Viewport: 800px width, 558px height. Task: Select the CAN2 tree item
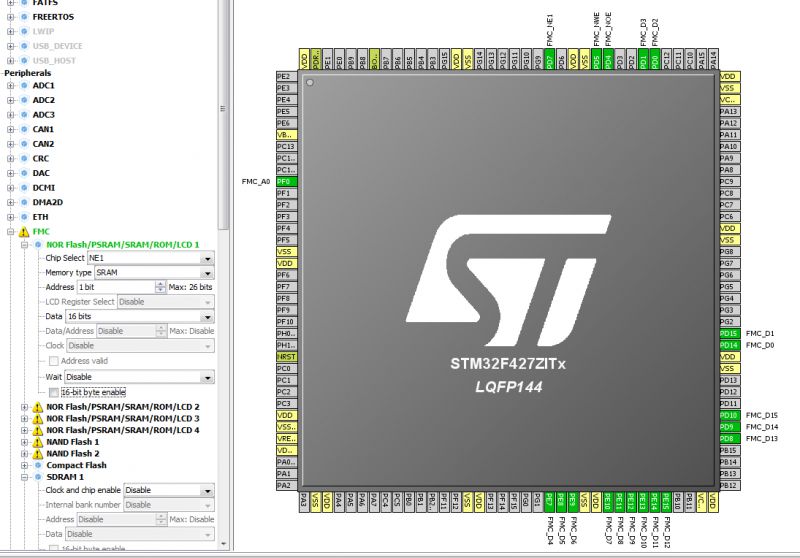tap(43, 144)
